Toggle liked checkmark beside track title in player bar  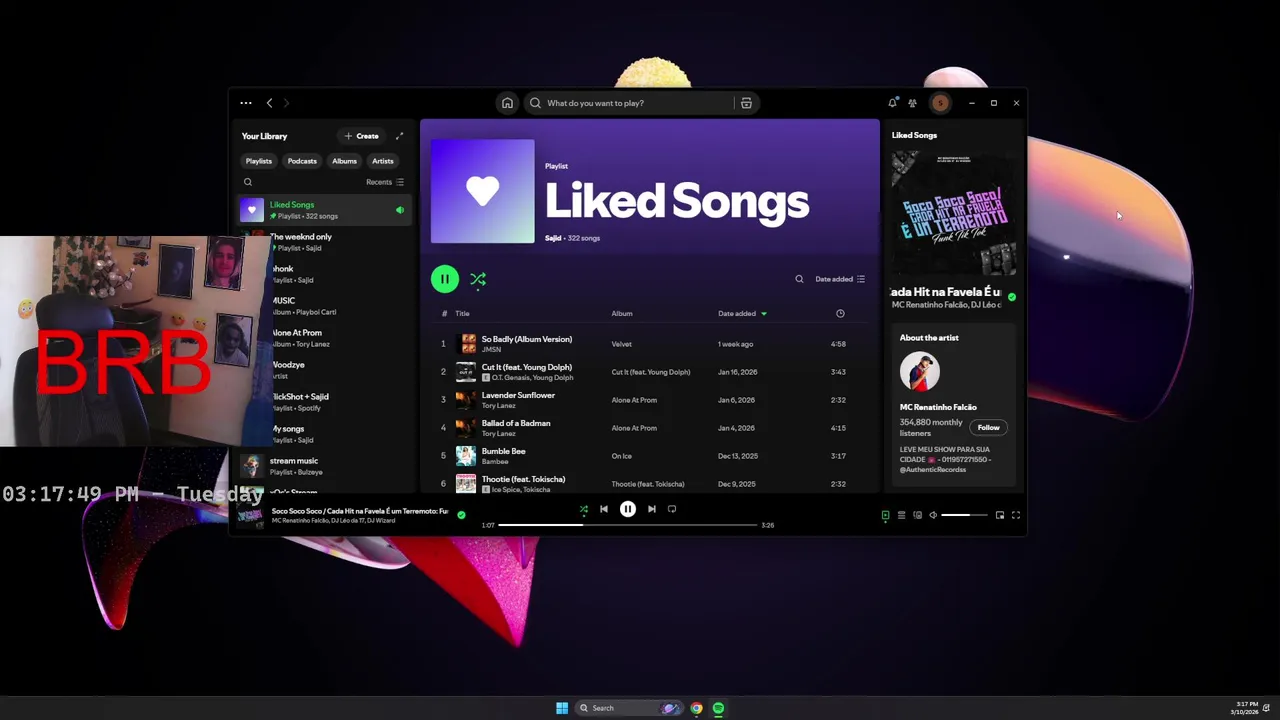[461, 515]
